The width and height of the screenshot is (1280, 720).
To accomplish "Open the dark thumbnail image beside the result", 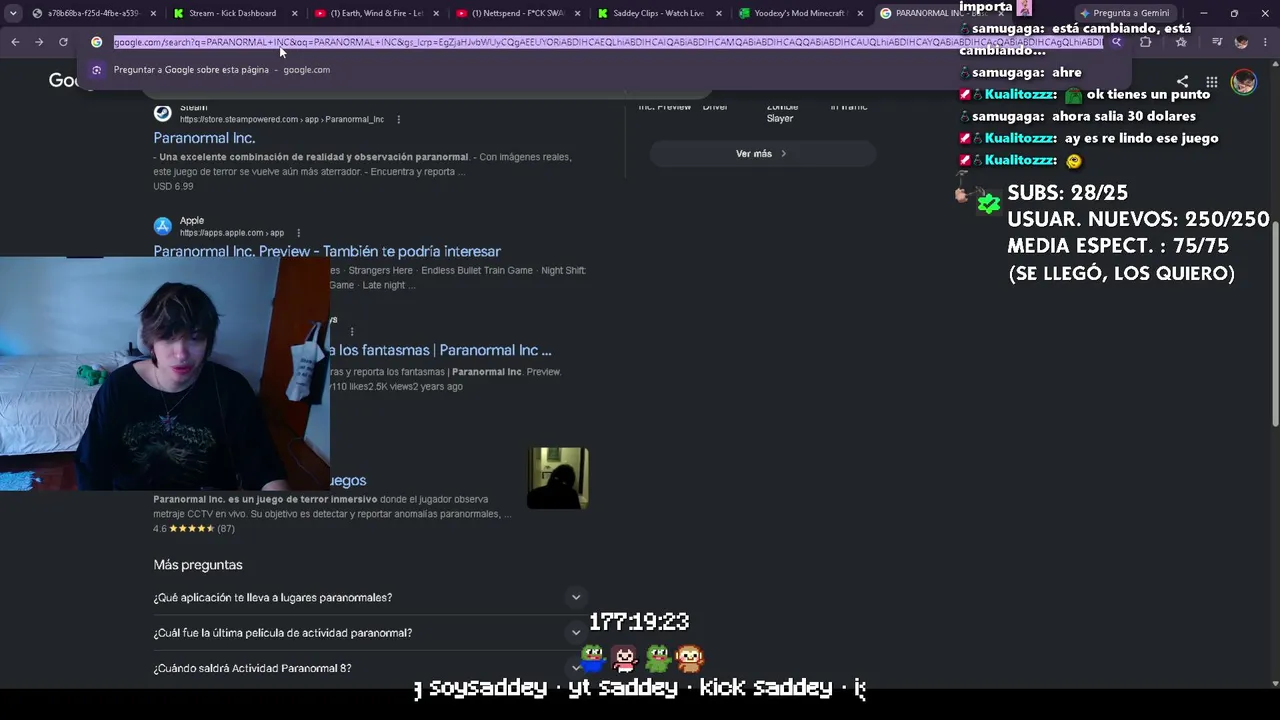I will 558,478.
